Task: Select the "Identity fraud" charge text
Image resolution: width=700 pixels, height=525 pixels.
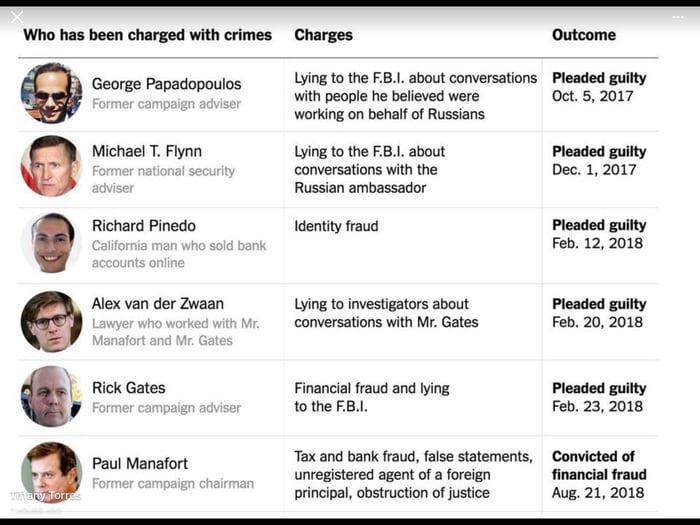Action: [x=336, y=226]
